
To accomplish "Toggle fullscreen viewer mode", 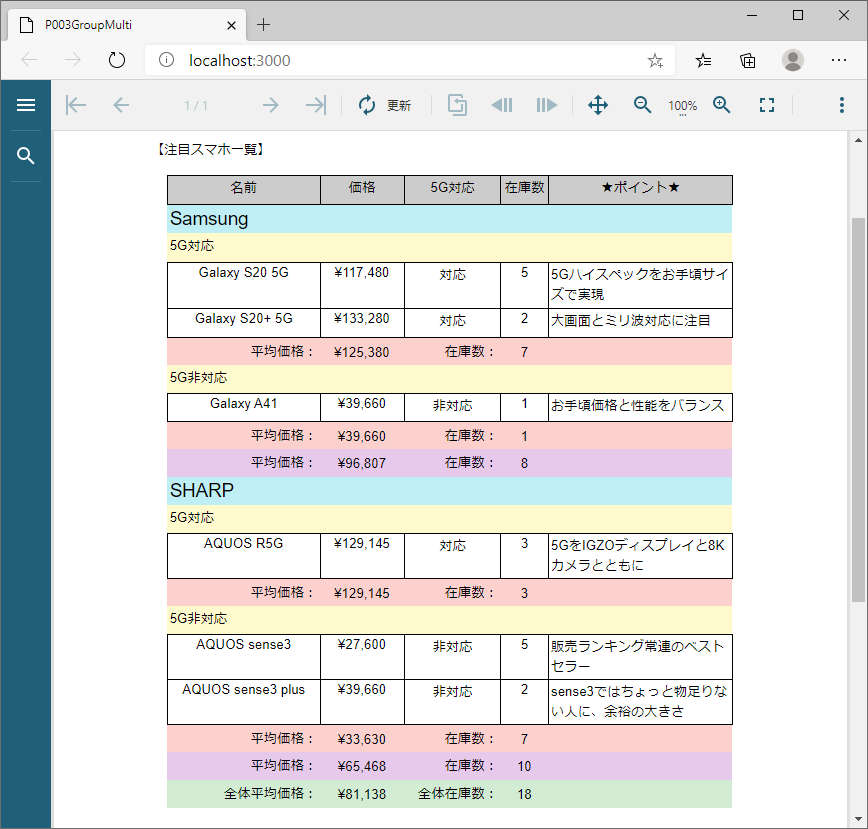I will 767,105.
